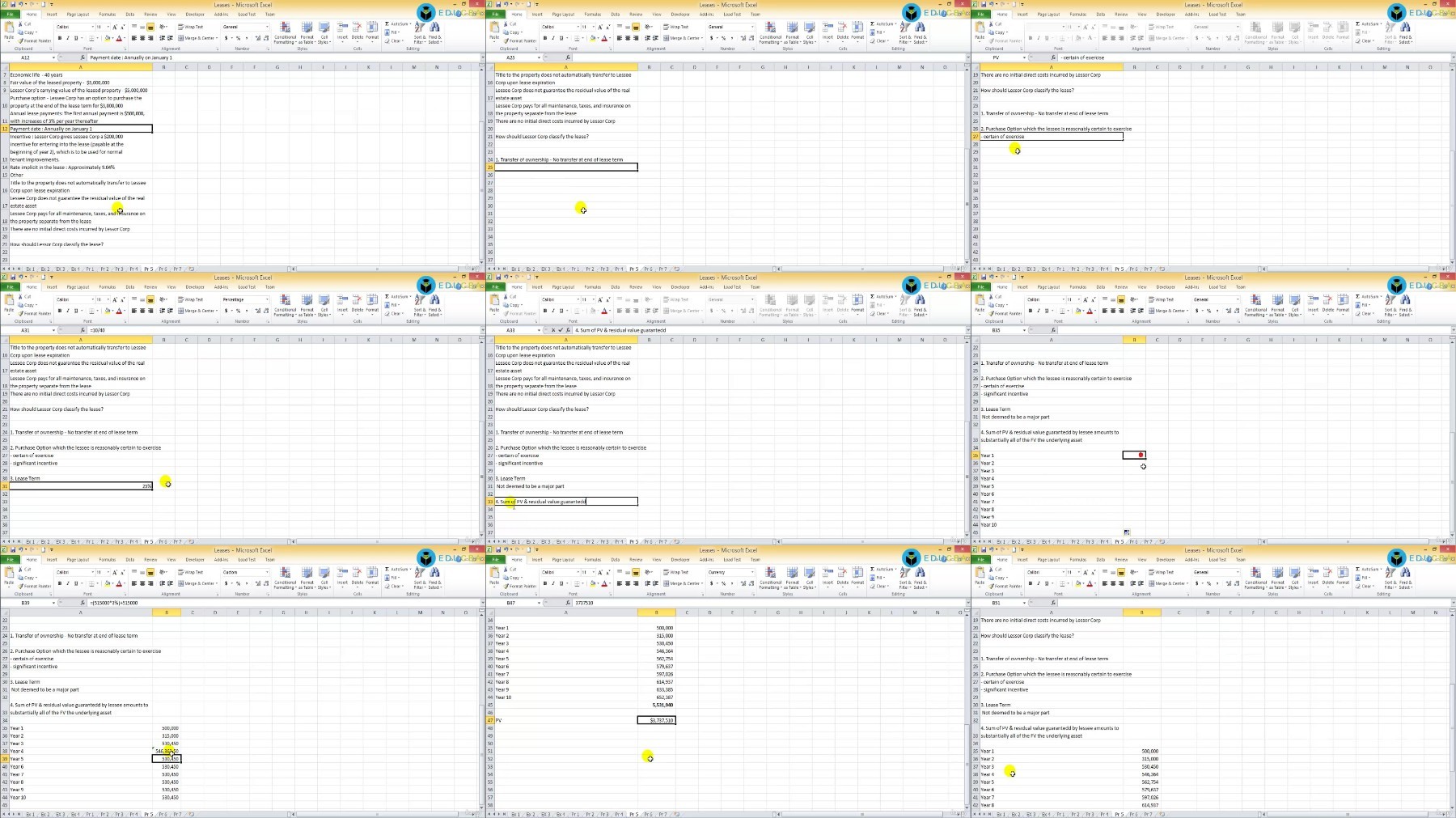Open Conditional Formatting in the A12 window
This screenshot has width=1456, height=818.
click(x=286, y=32)
